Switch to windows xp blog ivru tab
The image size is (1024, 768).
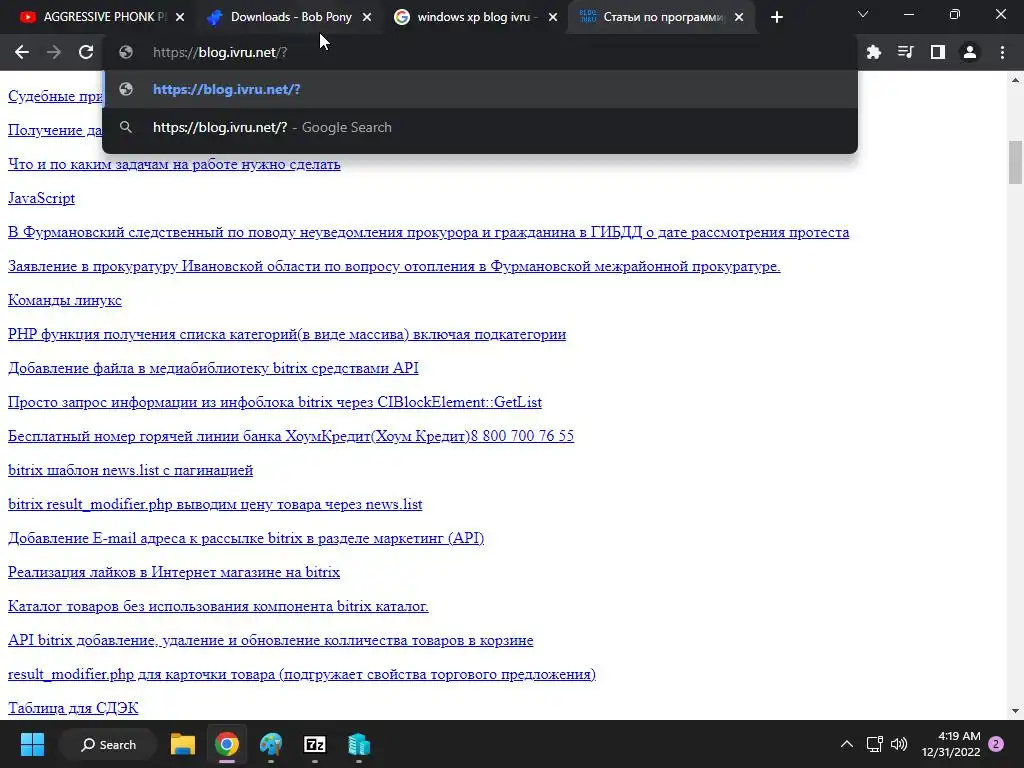tap(473, 18)
